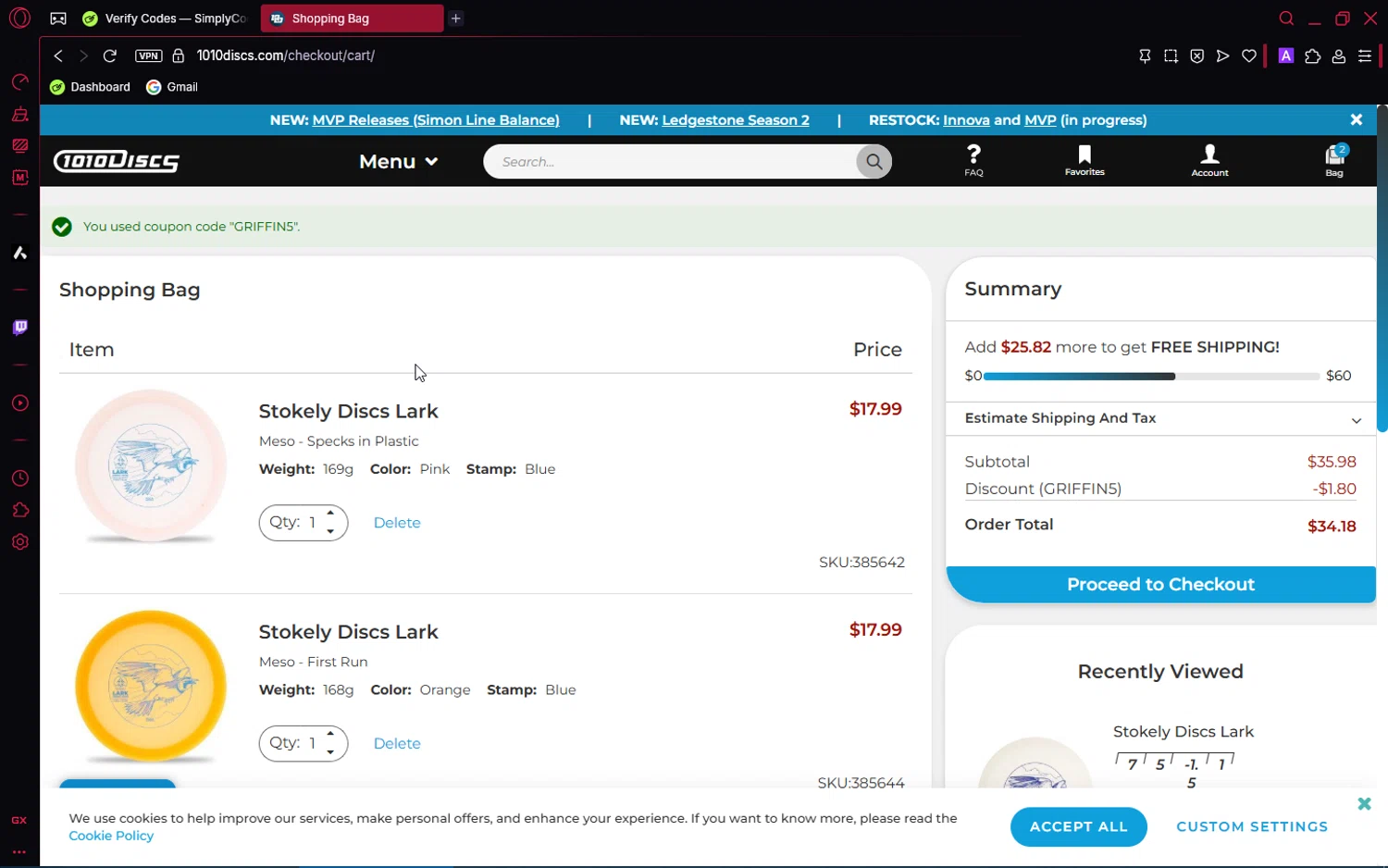Expand Estimate Shipping And Tax
The height and width of the screenshot is (868, 1388).
[1161, 418]
